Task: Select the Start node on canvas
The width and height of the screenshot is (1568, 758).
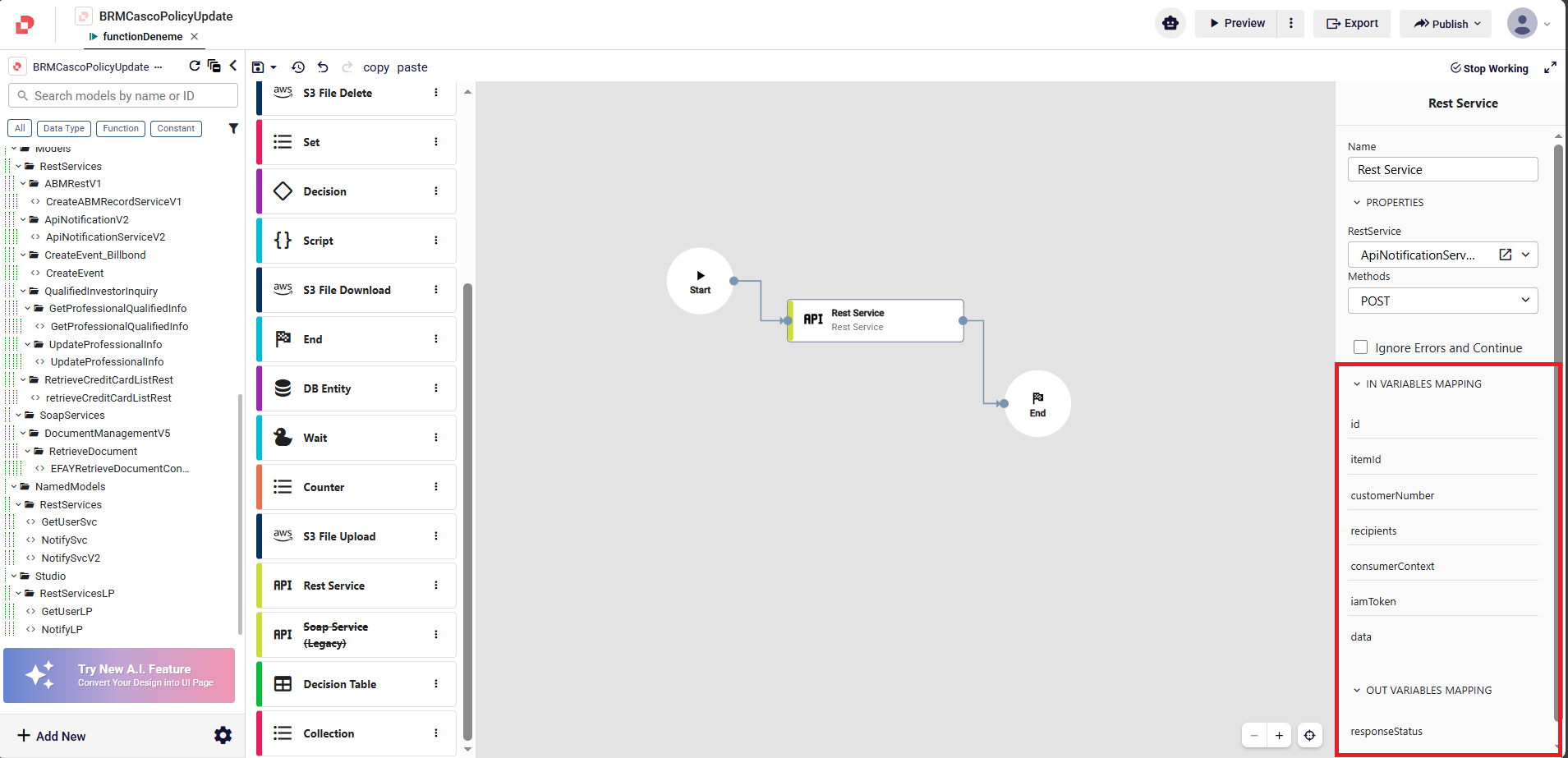Action: tap(700, 281)
